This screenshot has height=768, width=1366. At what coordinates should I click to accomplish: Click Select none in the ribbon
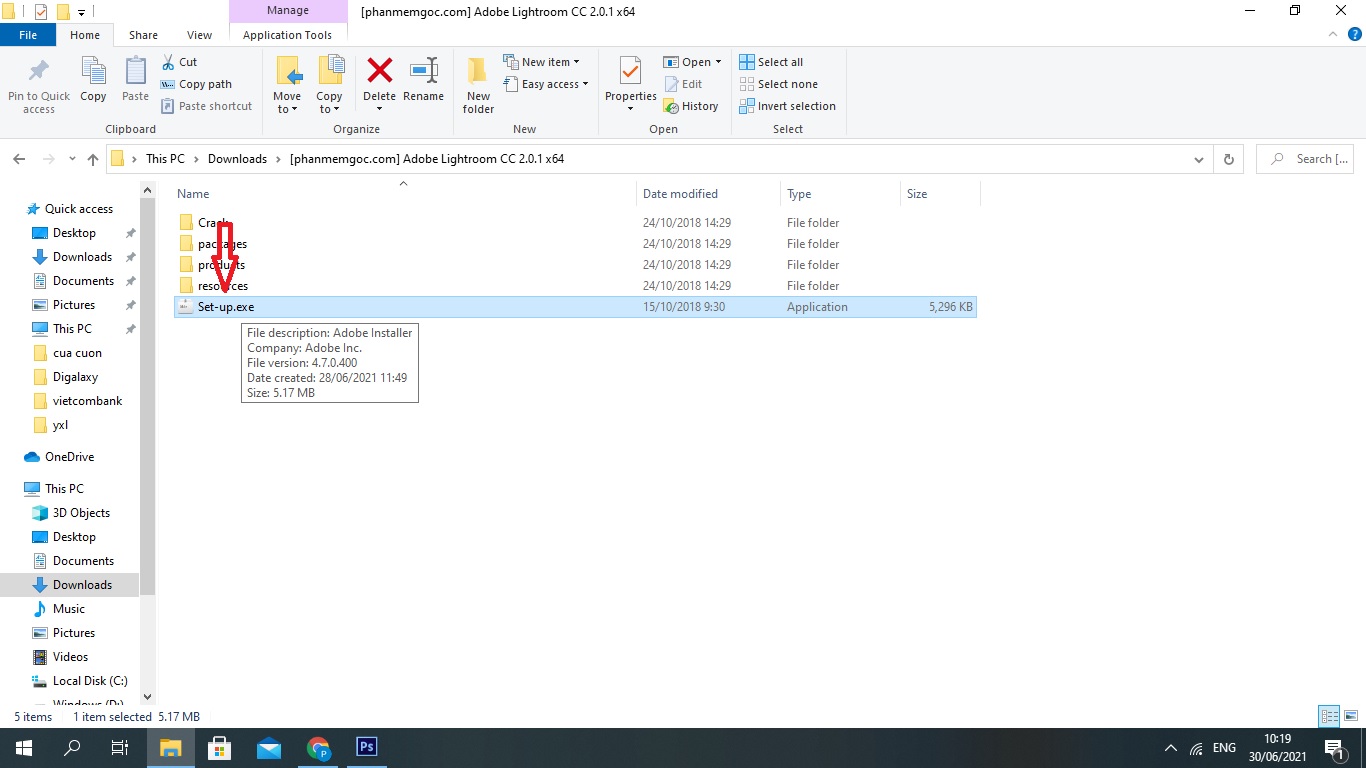click(x=778, y=84)
